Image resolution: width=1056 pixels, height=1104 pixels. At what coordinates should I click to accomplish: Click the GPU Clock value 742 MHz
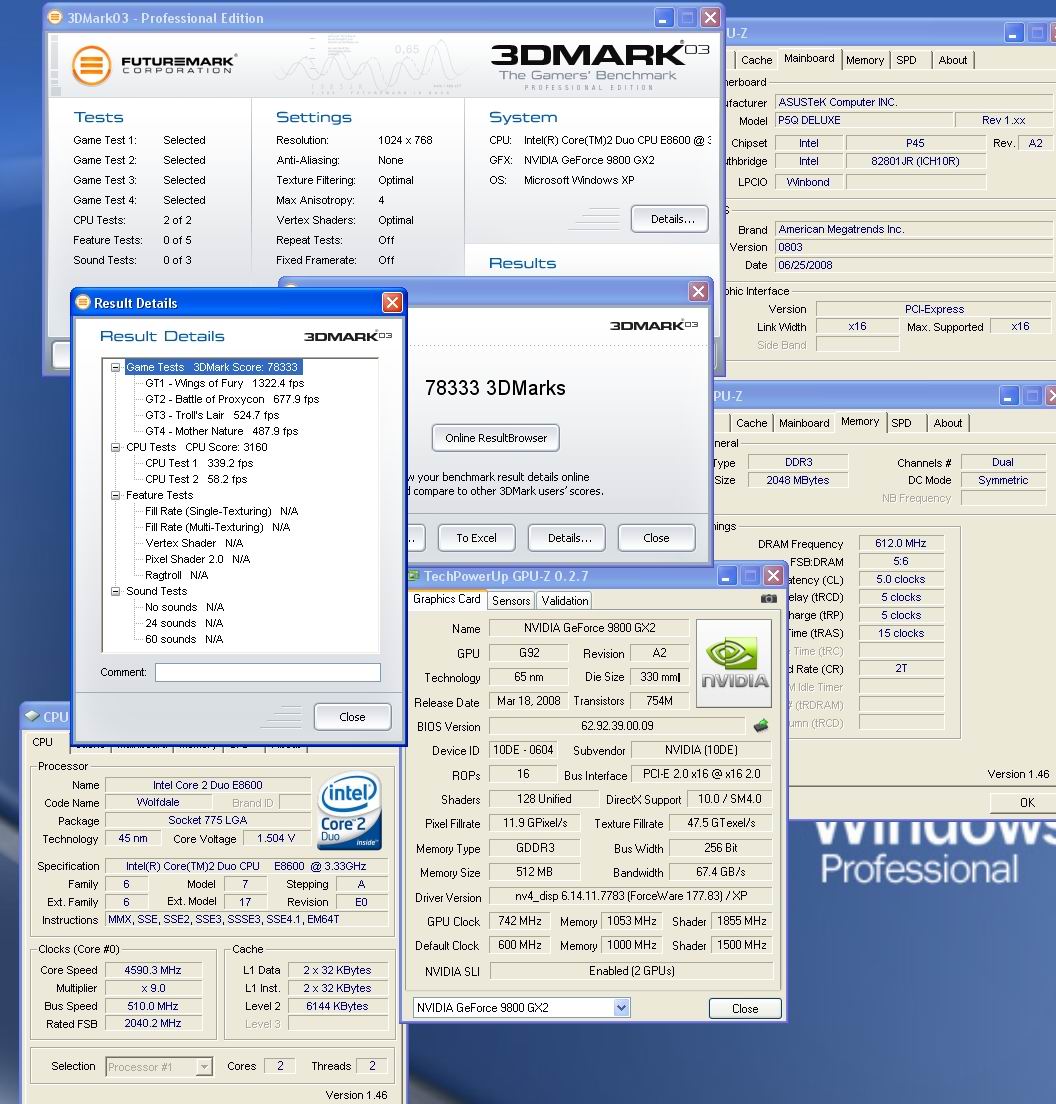coord(520,921)
